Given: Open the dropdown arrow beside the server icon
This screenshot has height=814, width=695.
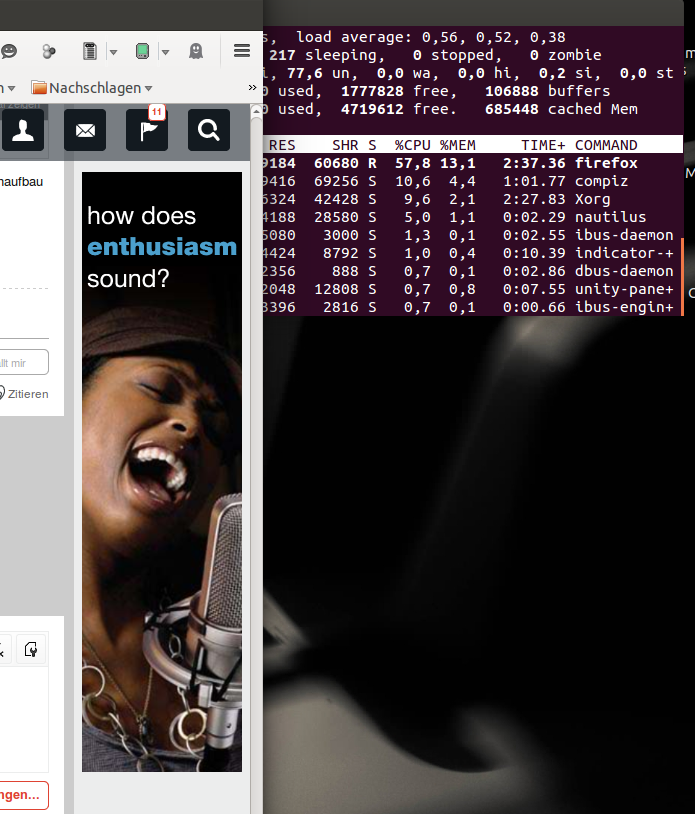Looking at the screenshot, I should pos(114,52).
